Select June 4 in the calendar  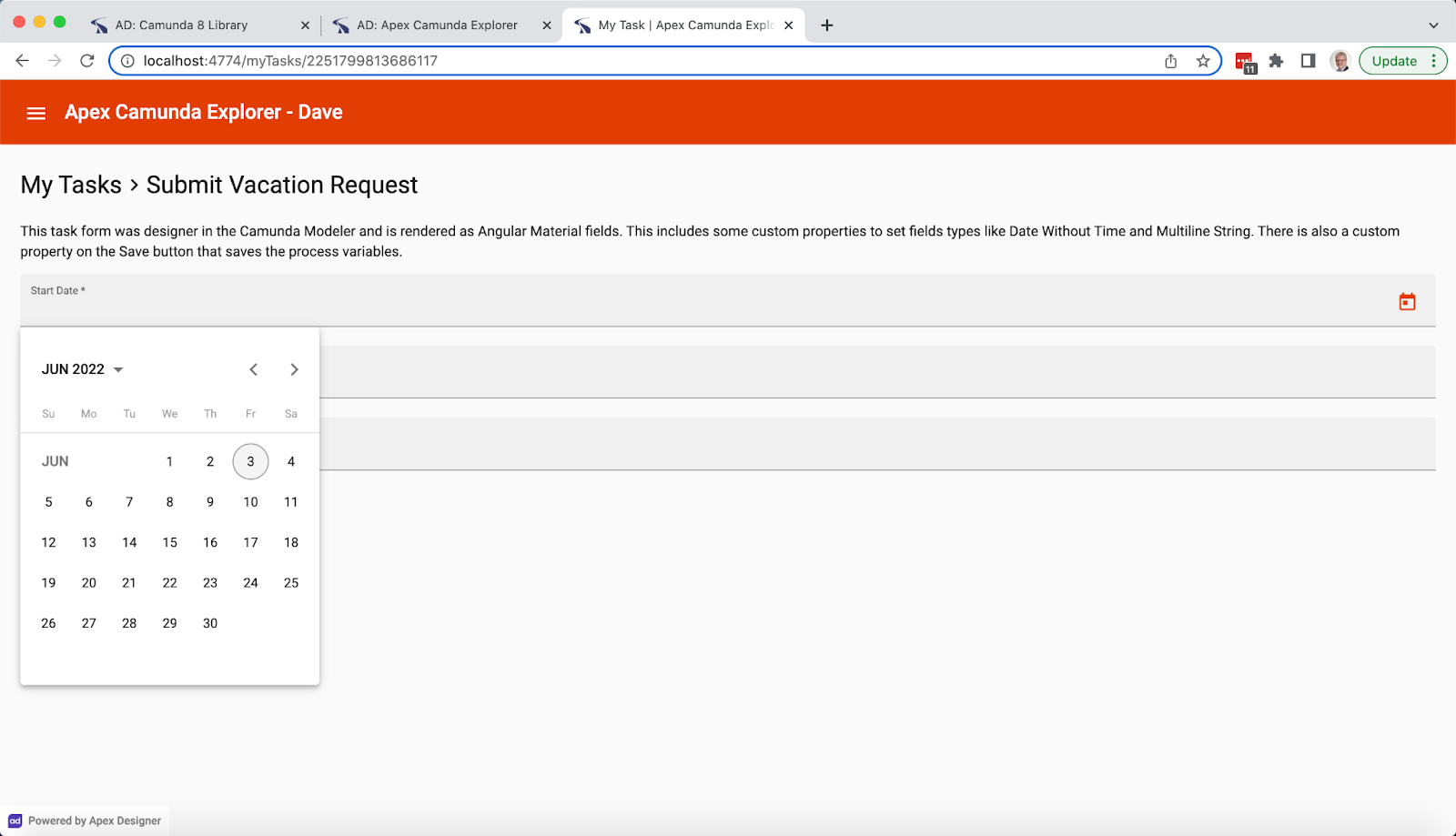291,461
